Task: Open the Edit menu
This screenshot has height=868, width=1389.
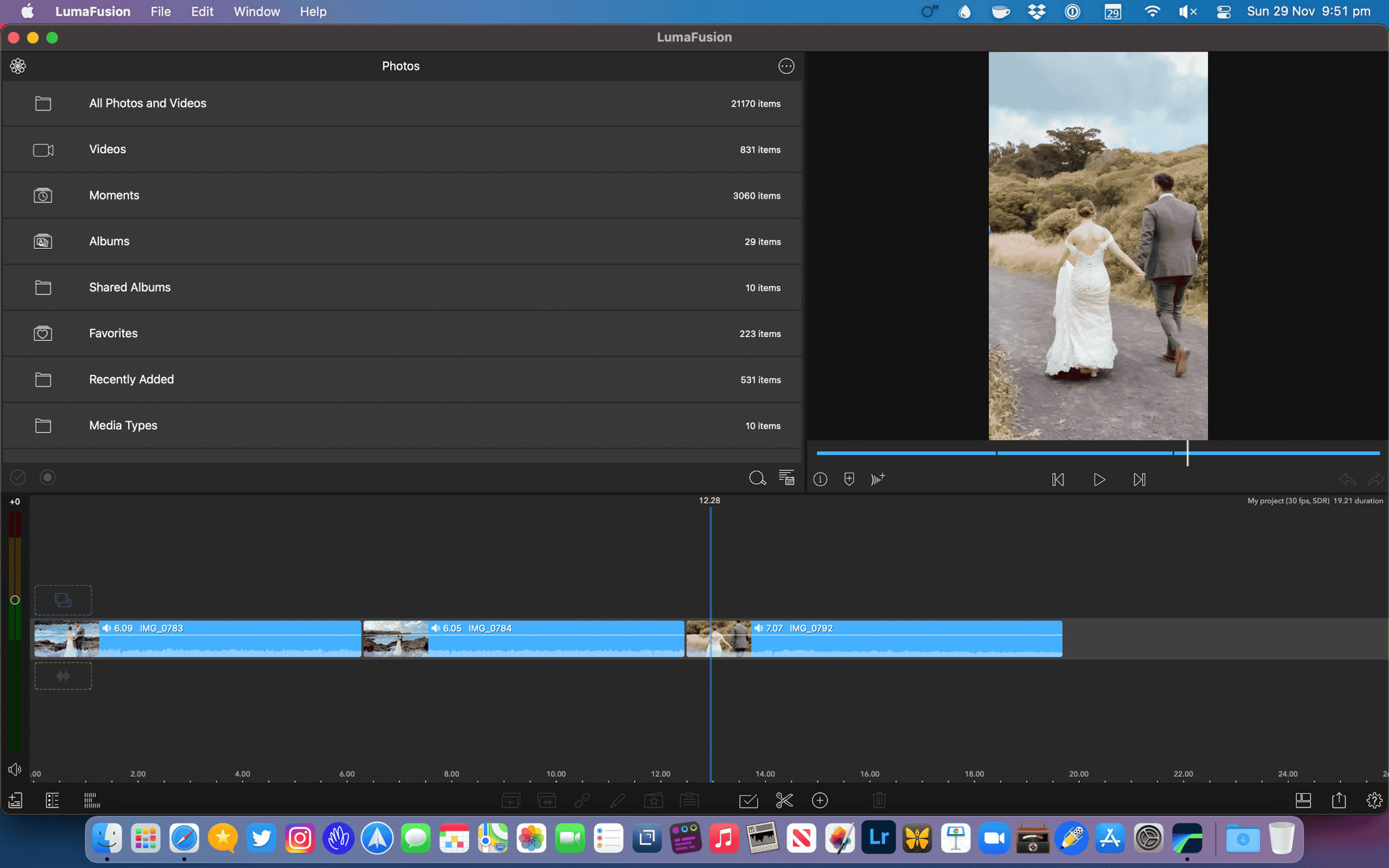Action: tap(202, 12)
